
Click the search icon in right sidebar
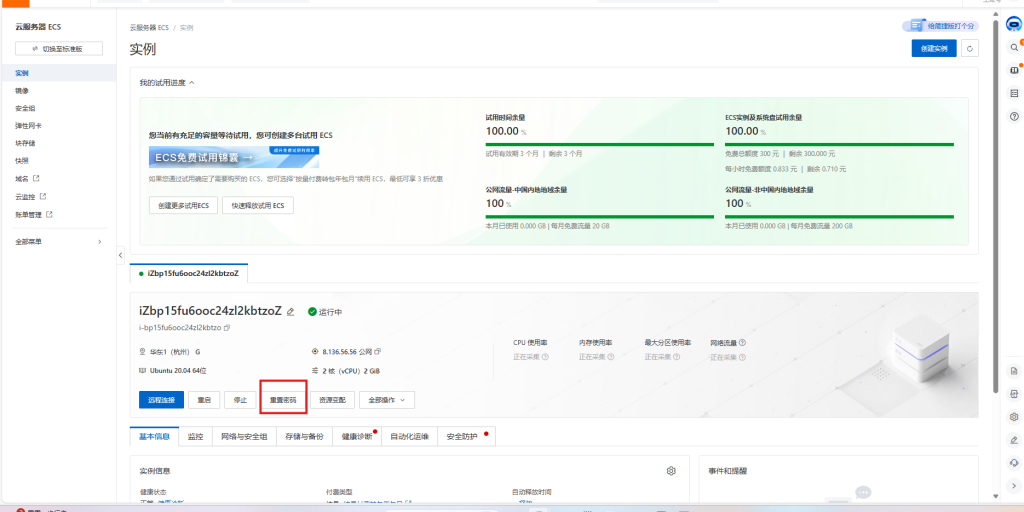[1013, 47]
